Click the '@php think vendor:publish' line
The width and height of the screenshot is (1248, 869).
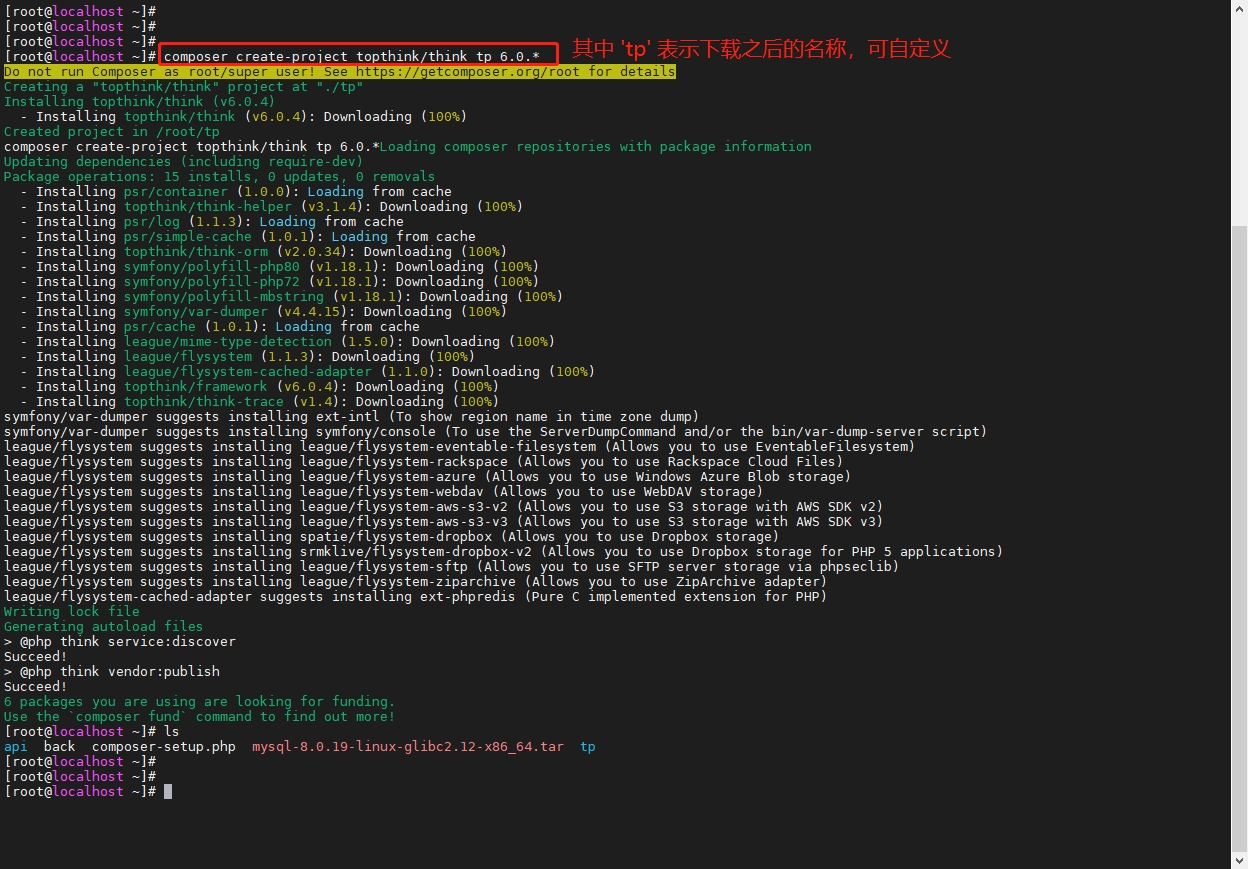112,672
